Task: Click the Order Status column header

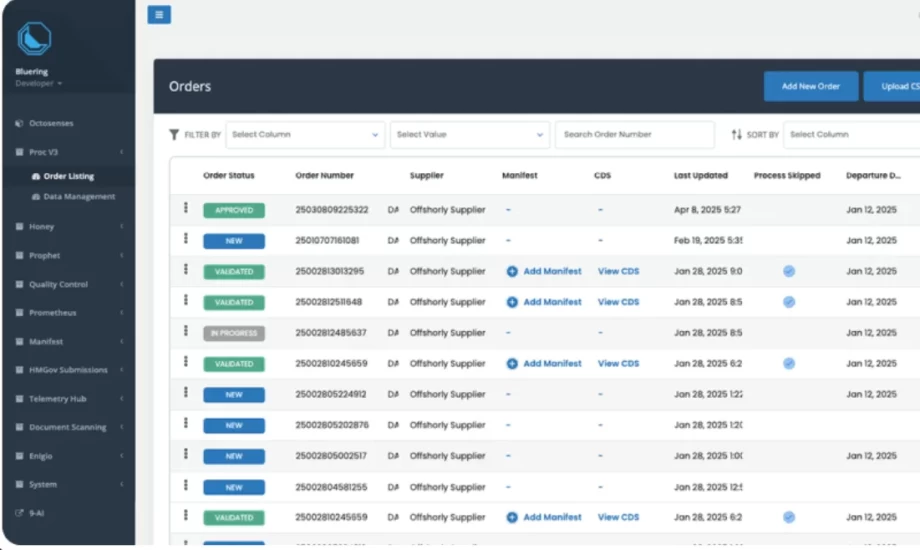Action: click(x=229, y=176)
